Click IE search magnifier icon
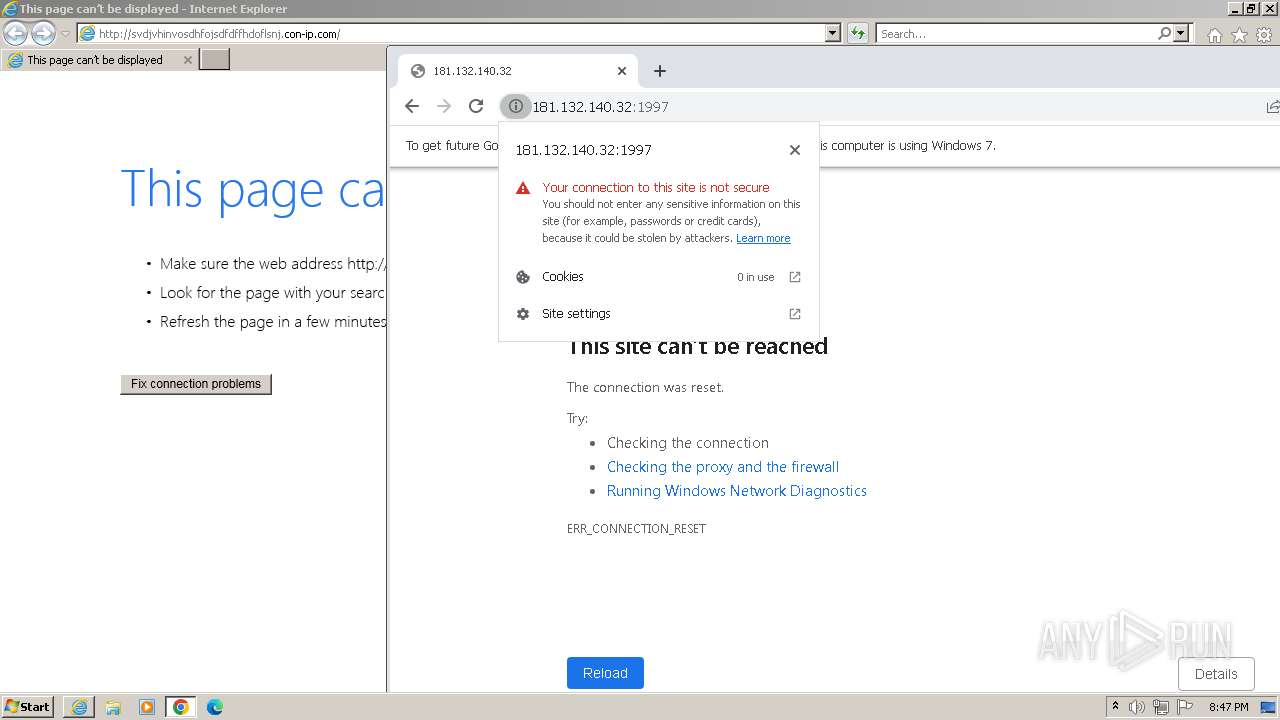 tap(1164, 33)
